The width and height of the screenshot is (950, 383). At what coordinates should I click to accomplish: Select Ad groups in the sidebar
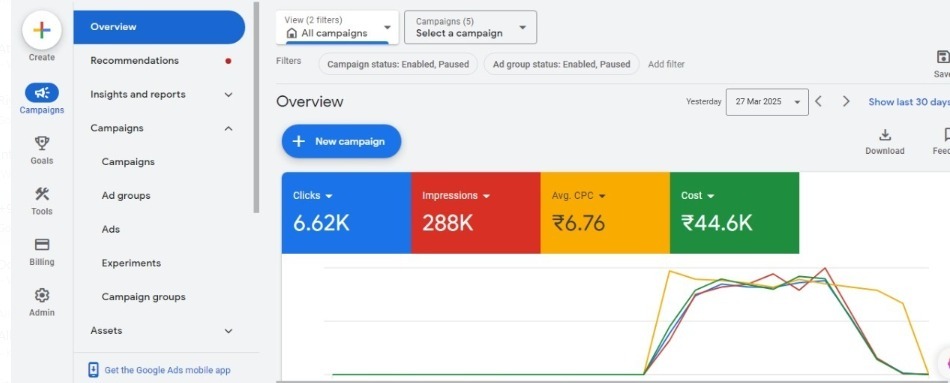click(x=126, y=196)
